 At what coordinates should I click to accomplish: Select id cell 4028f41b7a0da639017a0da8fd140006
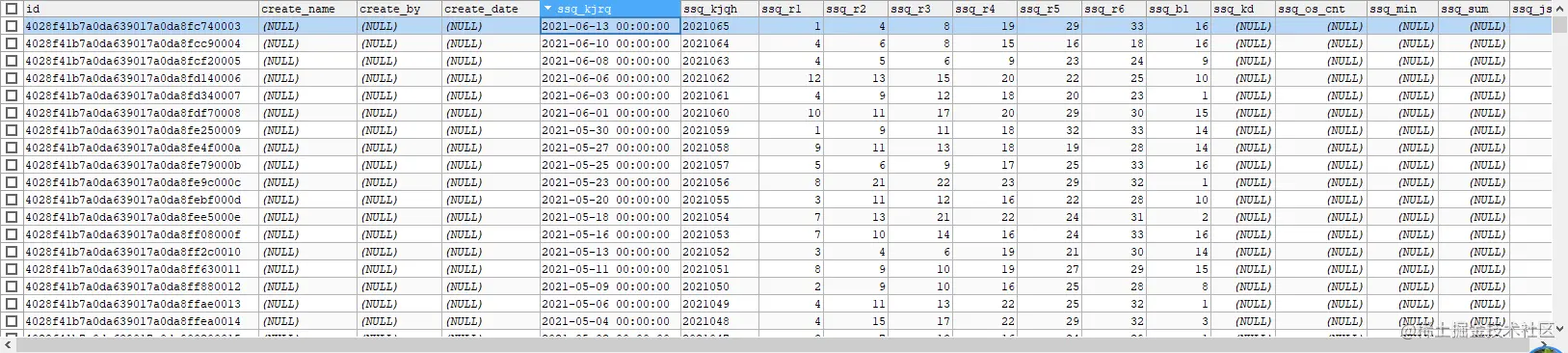(x=141, y=78)
